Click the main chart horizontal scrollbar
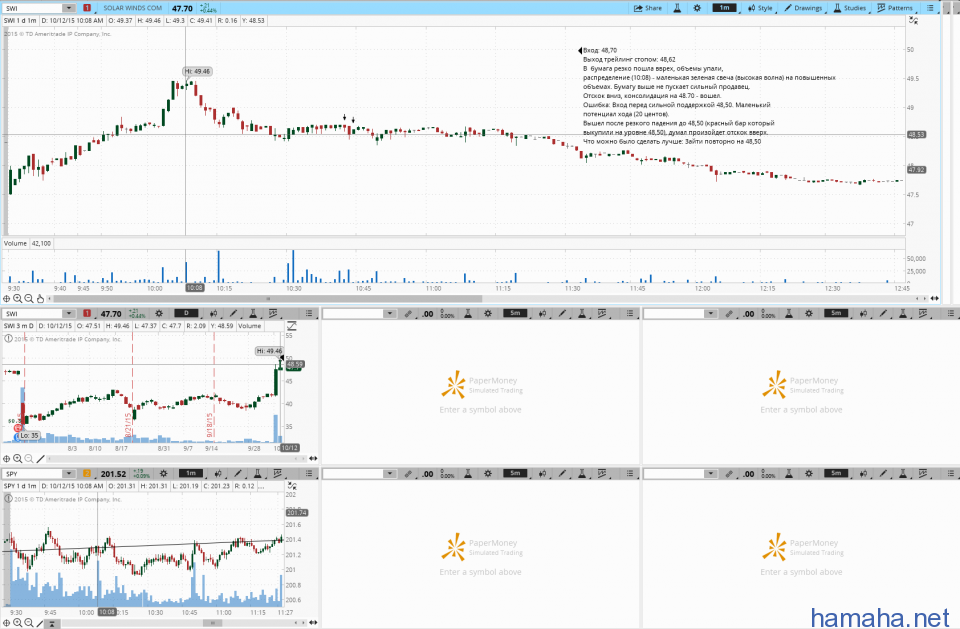The width and height of the screenshot is (960, 629). tap(268, 299)
